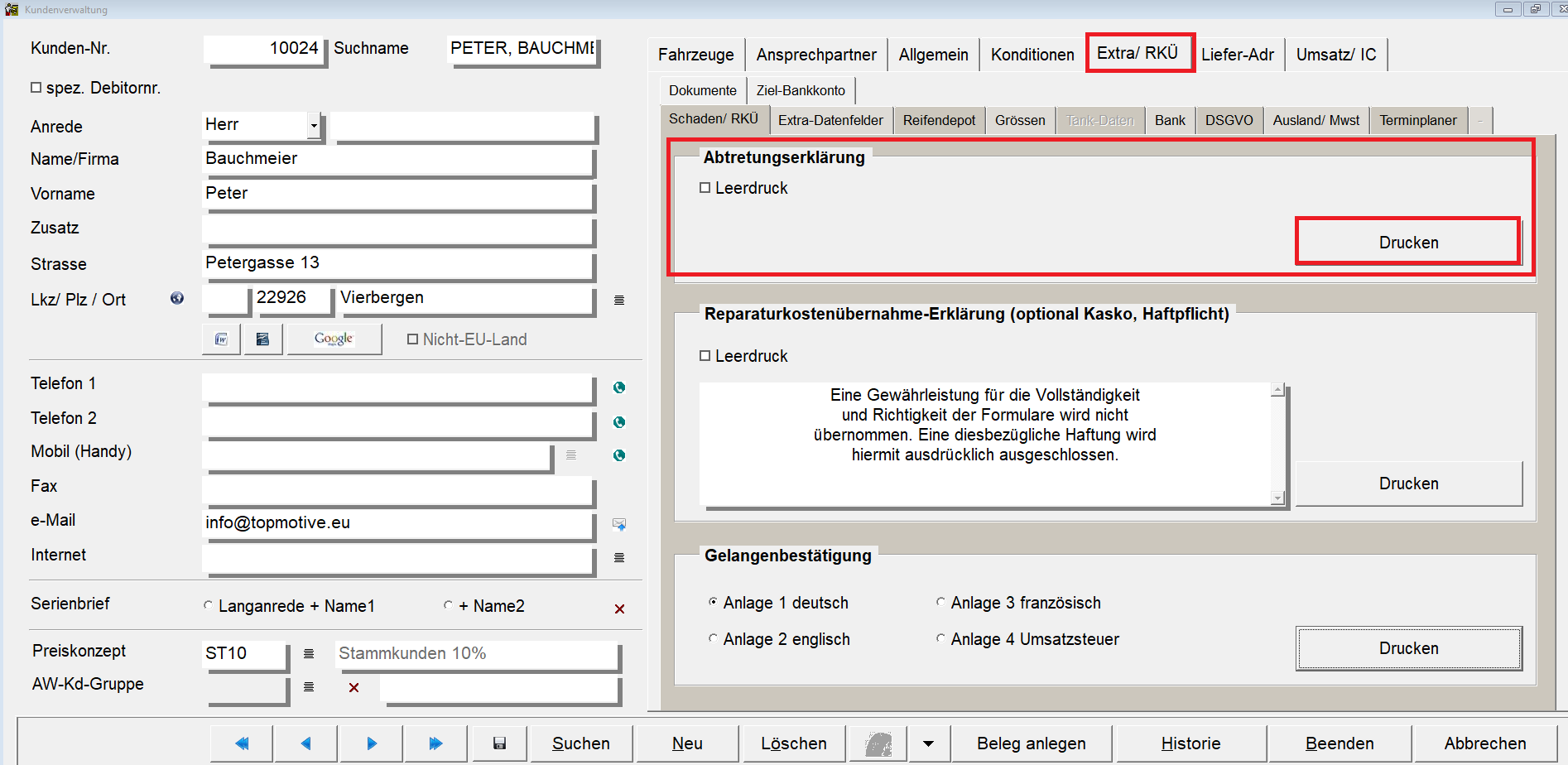Dial Mobil number via globe phone icon
Viewport: 1568px width, 765px height.
click(619, 455)
